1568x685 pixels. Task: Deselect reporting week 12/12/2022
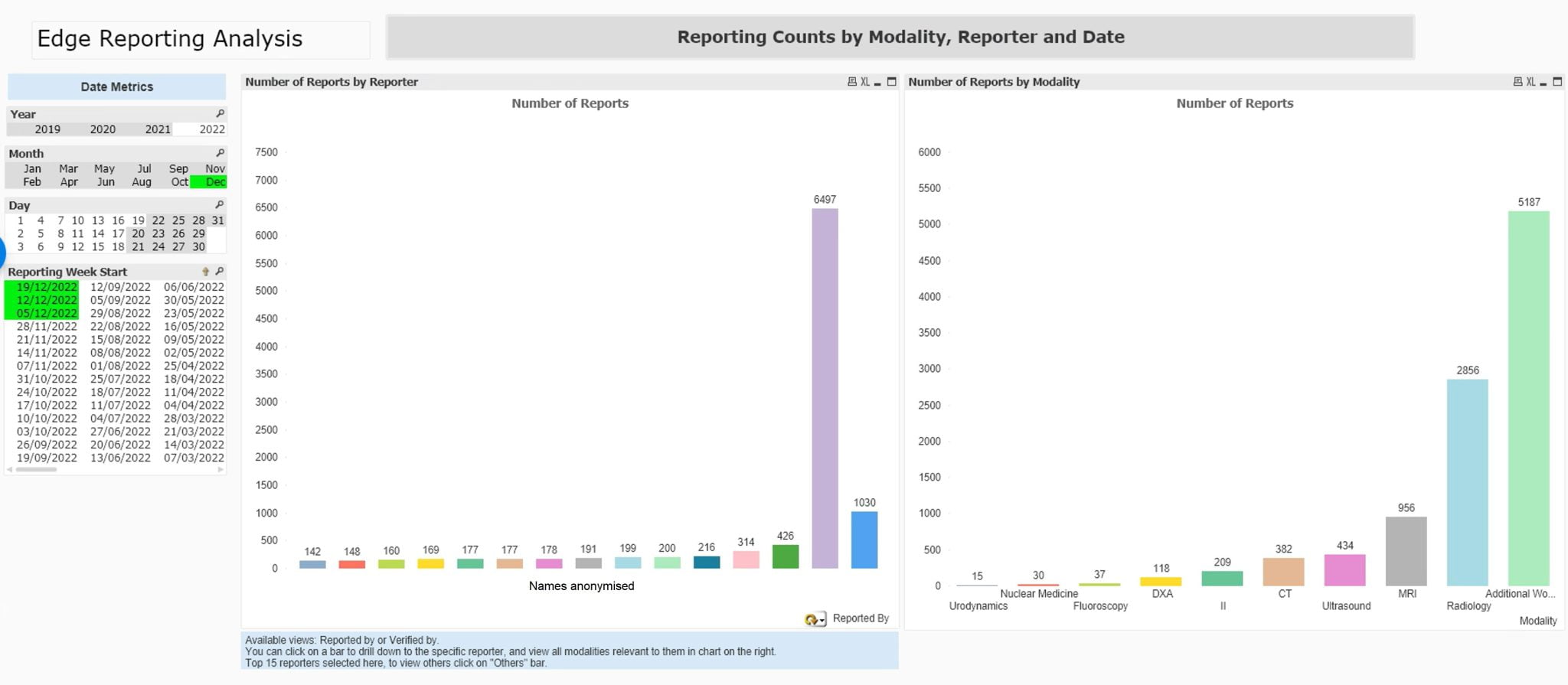pos(47,300)
